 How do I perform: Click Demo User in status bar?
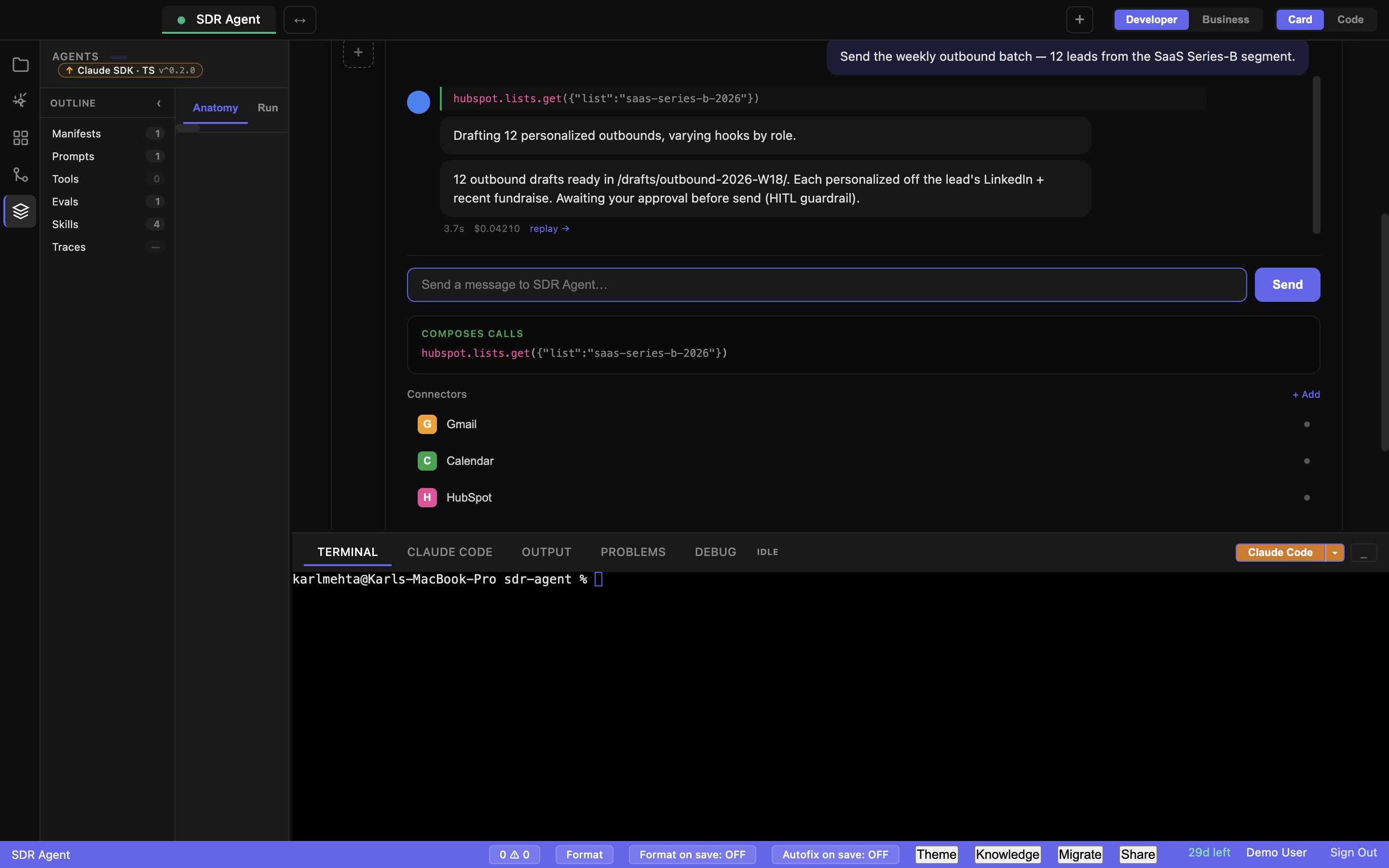pyautogui.click(x=1276, y=853)
